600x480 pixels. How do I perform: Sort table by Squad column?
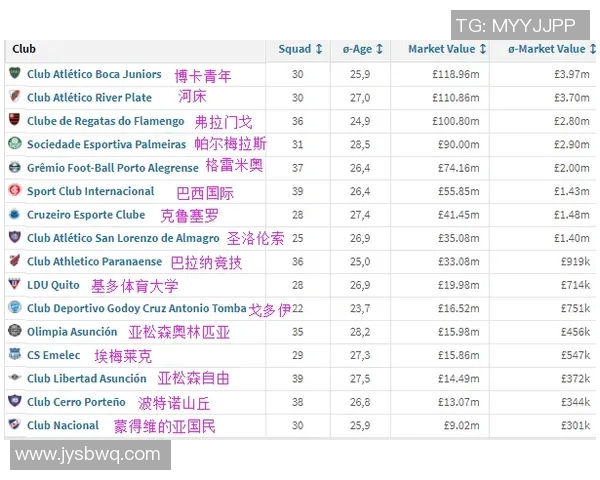coord(300,49)
